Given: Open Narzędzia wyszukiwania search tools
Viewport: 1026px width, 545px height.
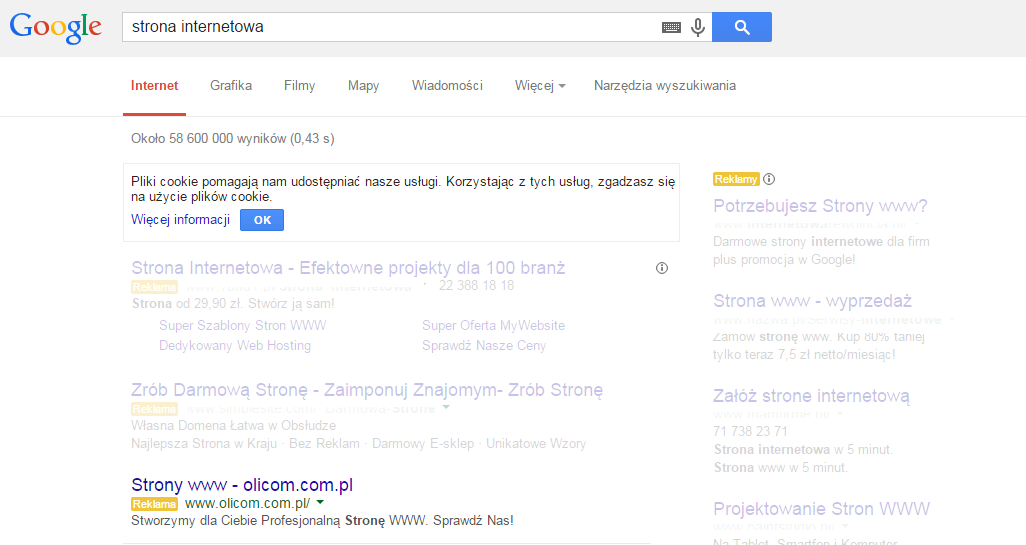Looking at the screenshot, I should click(664, 86).
